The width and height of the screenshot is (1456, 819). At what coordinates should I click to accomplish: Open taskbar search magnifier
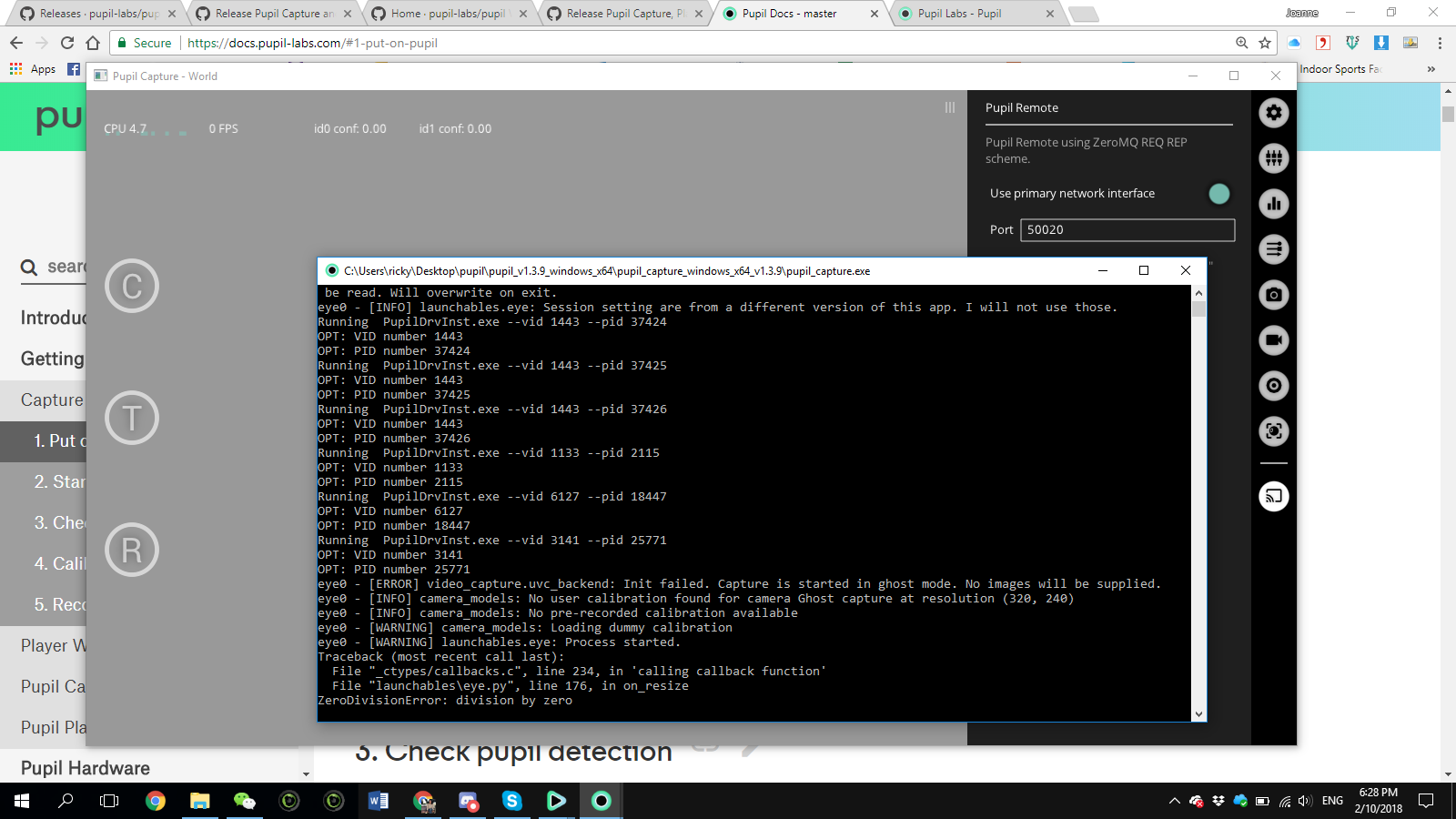[66, 801]
